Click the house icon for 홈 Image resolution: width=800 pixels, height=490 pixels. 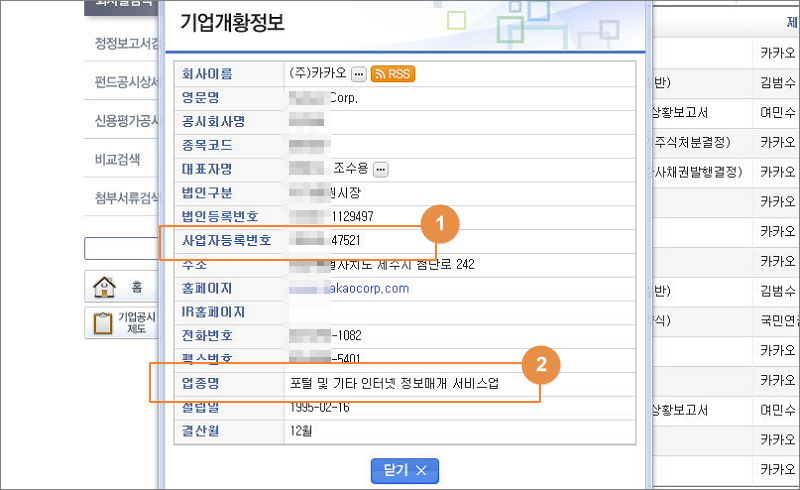point(104,287)
